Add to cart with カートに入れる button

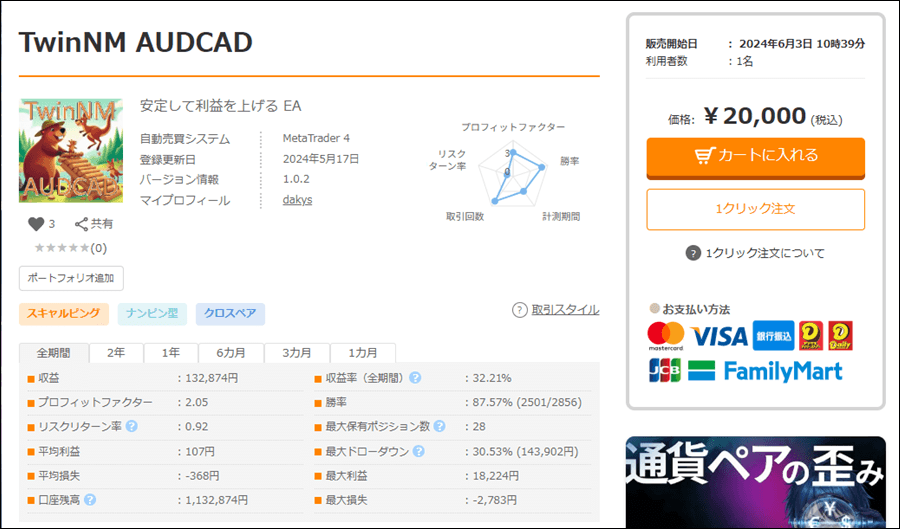[755, 156]
